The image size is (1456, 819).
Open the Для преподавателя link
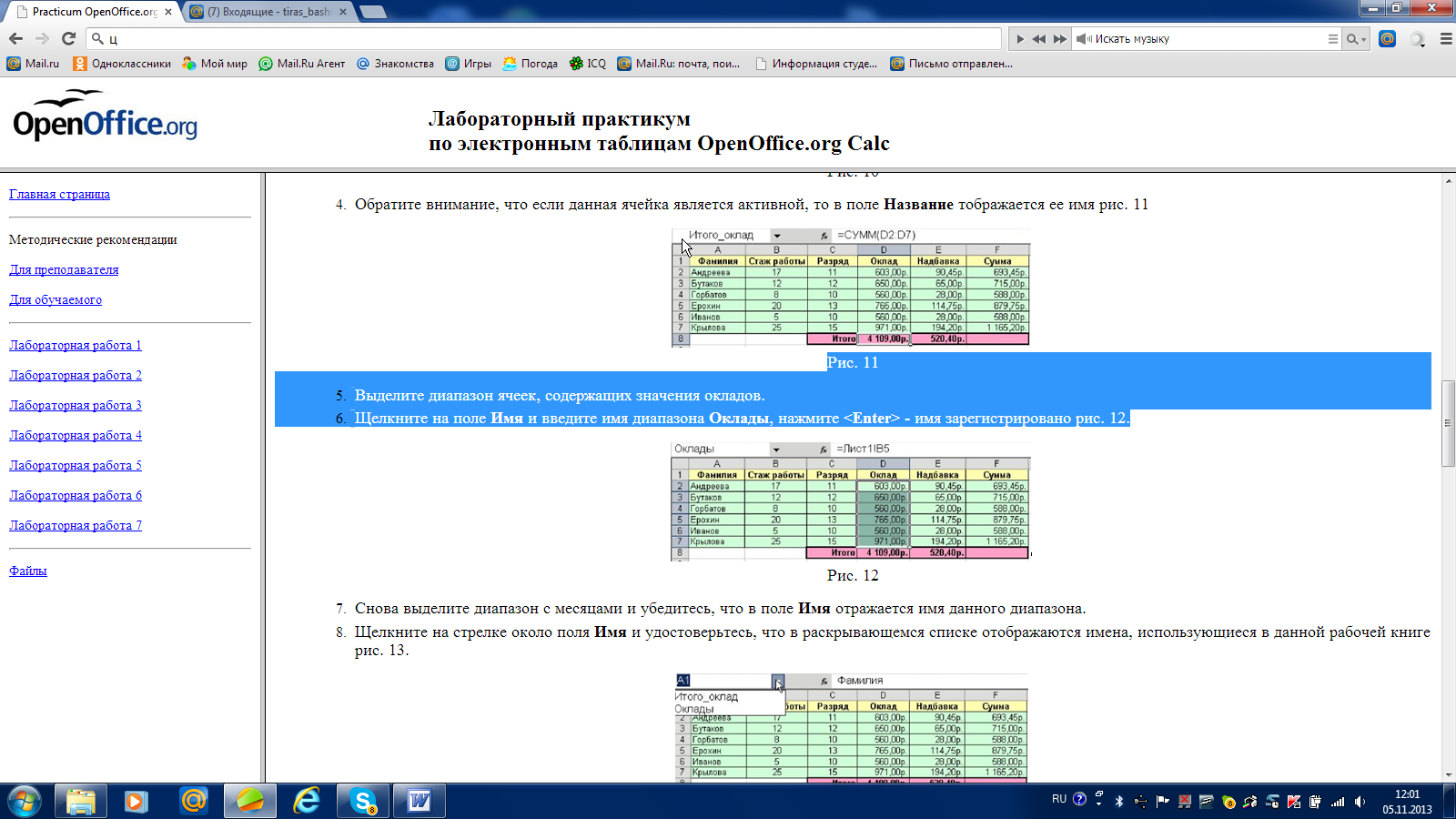tap(64, 269)
